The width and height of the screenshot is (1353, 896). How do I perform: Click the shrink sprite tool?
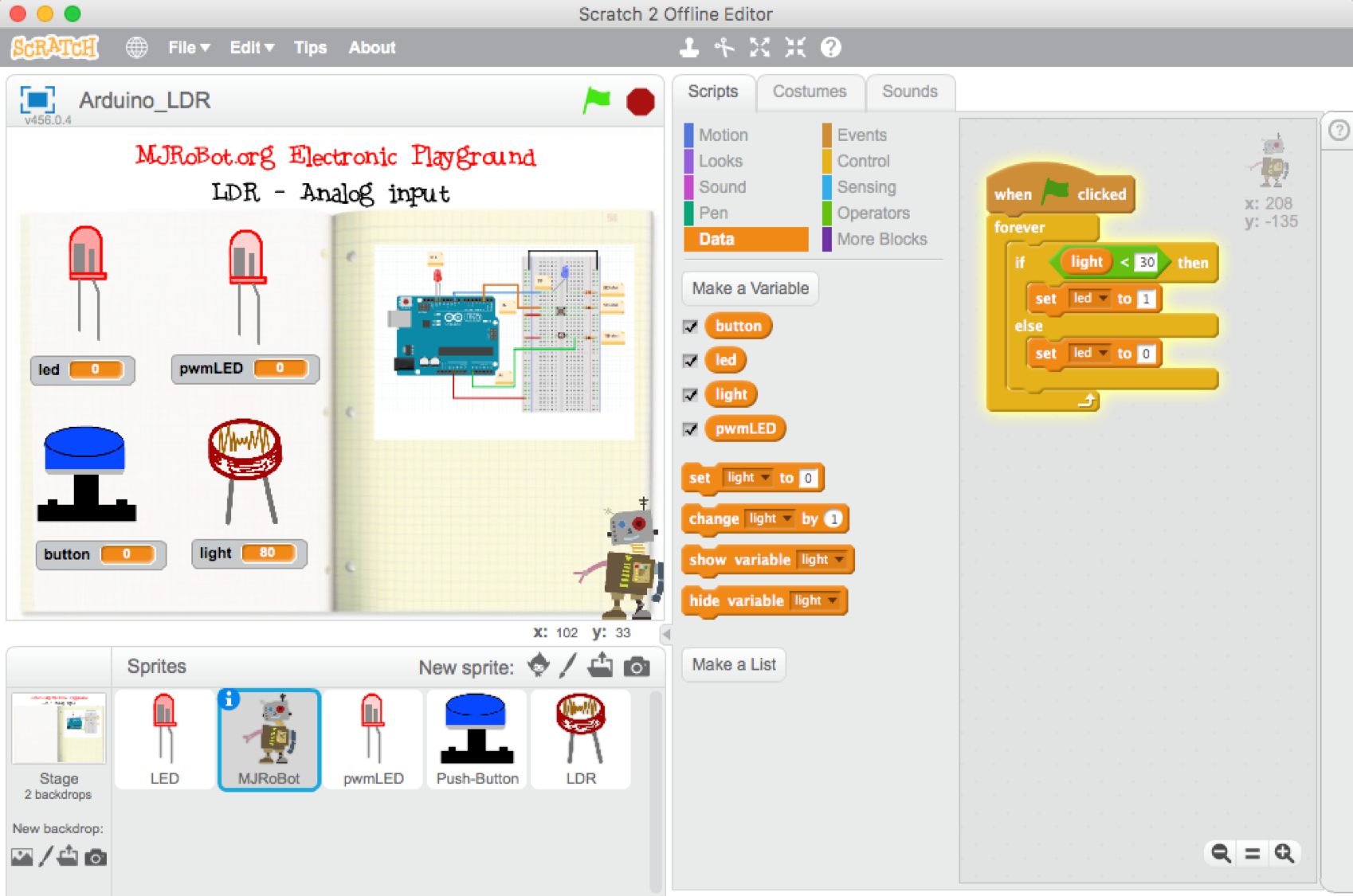click(x=794, y=47)
